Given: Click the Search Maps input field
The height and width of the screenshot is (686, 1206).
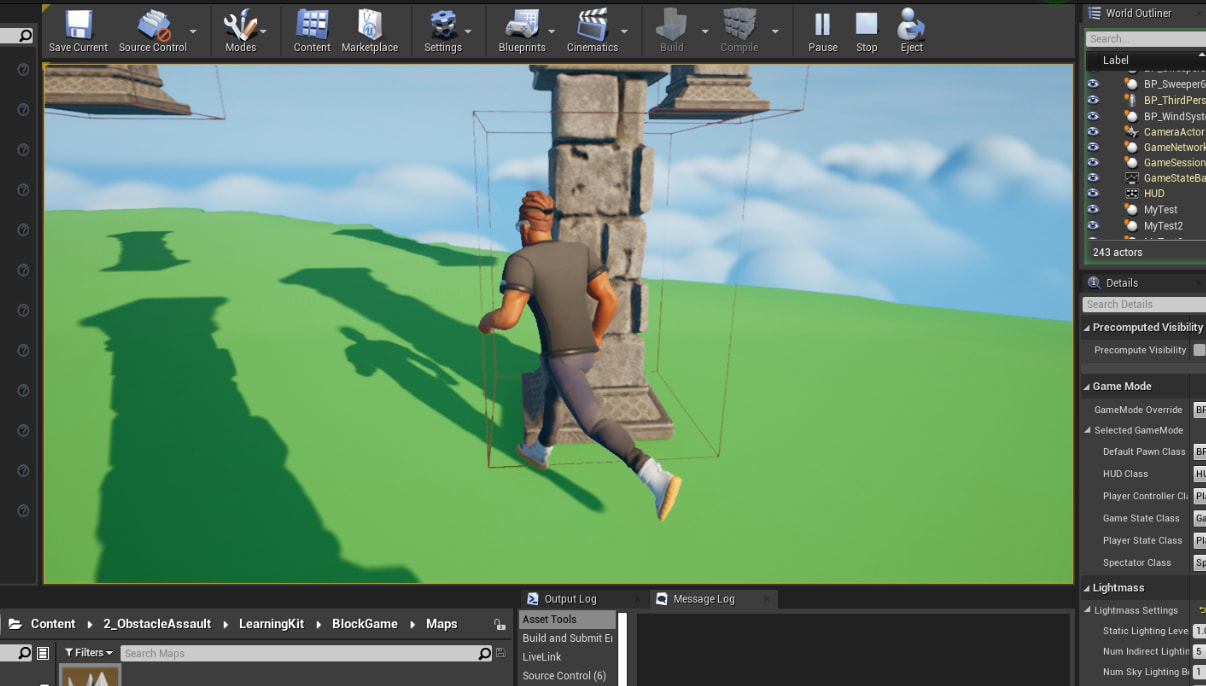Looking at the screenshot, I should click(x=300, y=653).
